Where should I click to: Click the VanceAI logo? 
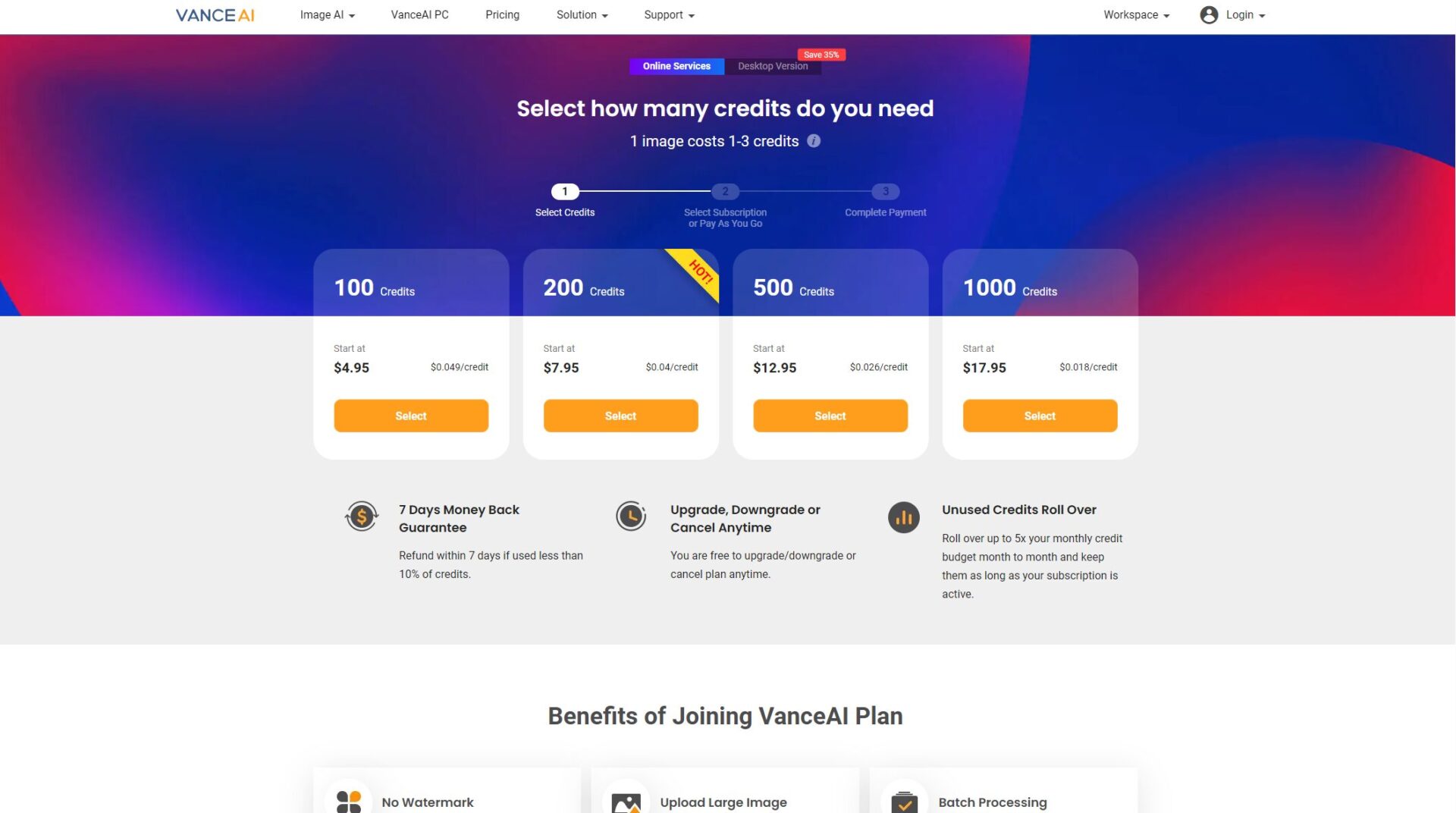pos(215,14)
